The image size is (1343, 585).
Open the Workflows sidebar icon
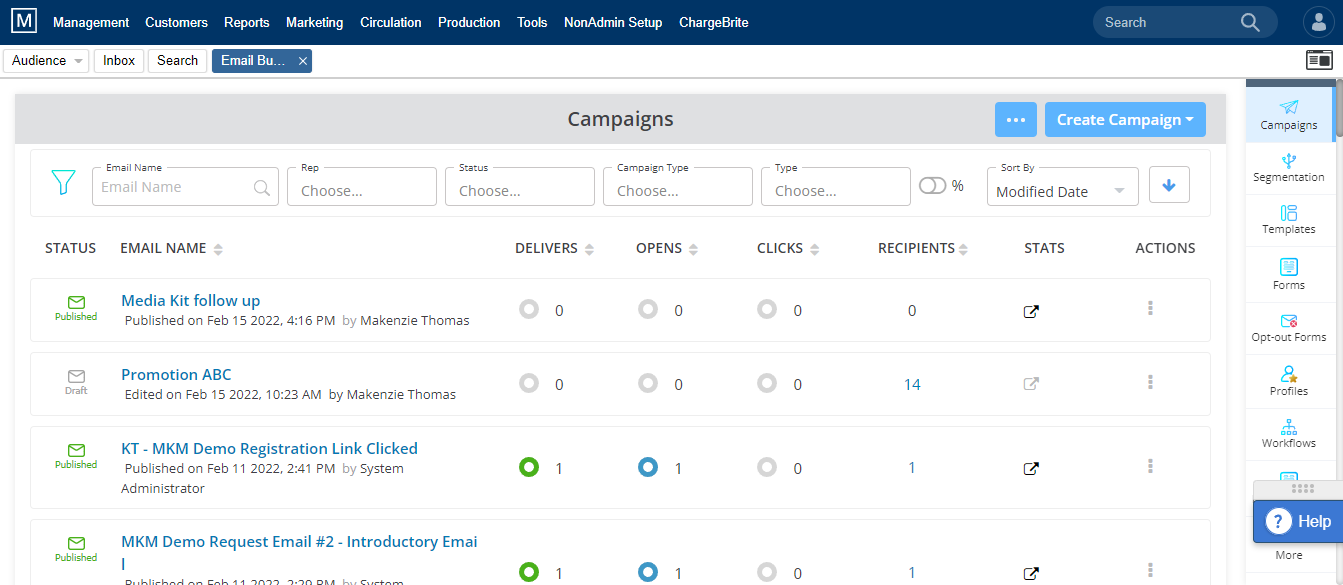pyautogui.click(x=1289, y=433)
